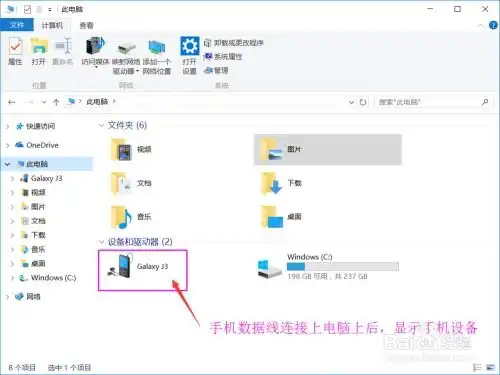Open the 属性 (Properties) ribbon icon
The image size is (500, 375).
tap(15, 52)
